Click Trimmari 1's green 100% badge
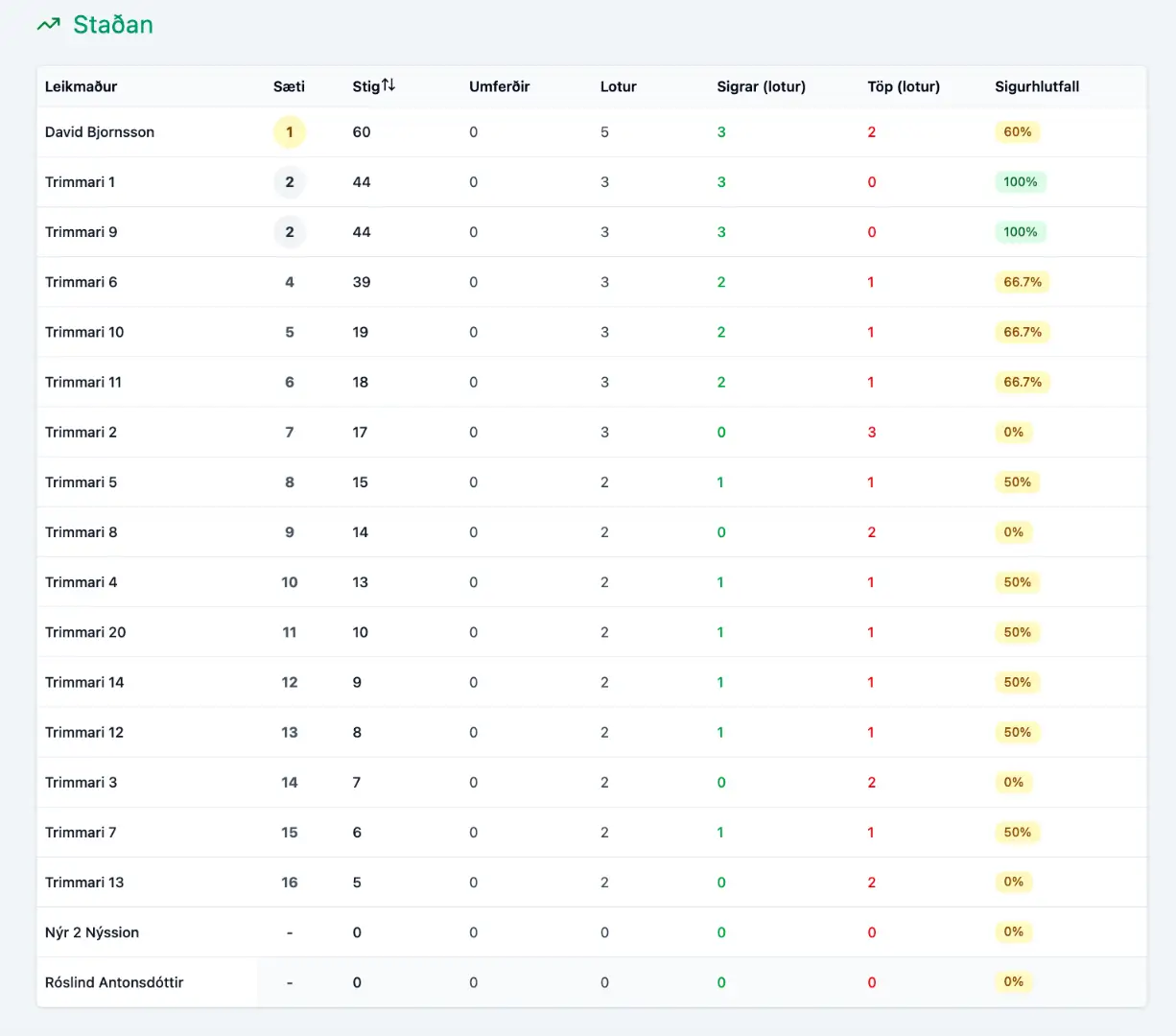Image resolution: width=1176 pixels, height=1036 pixels. 1020,182
